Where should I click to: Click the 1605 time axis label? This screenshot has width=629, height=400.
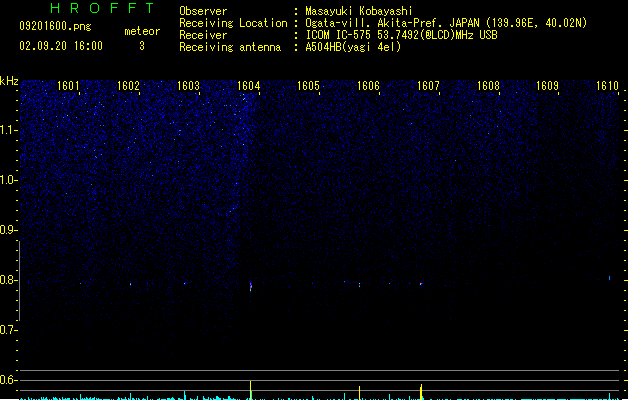(x=308, y=85)
